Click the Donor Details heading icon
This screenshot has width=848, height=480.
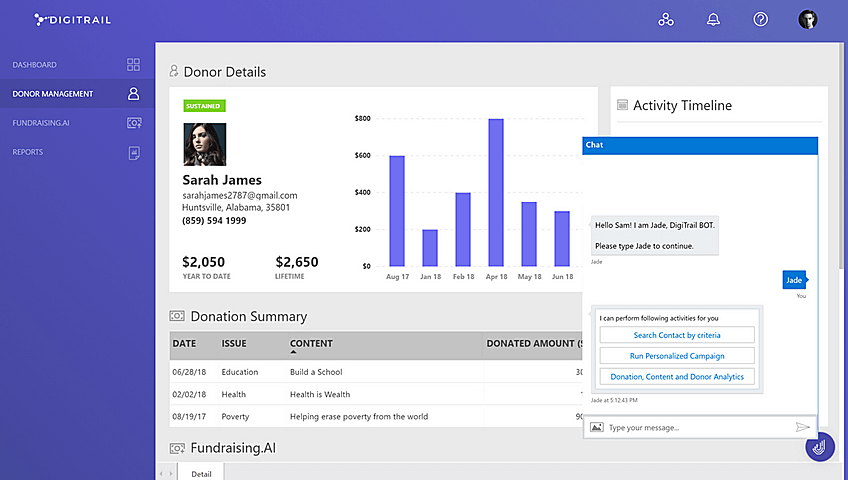pyautogui.click(x=174, y=71)
